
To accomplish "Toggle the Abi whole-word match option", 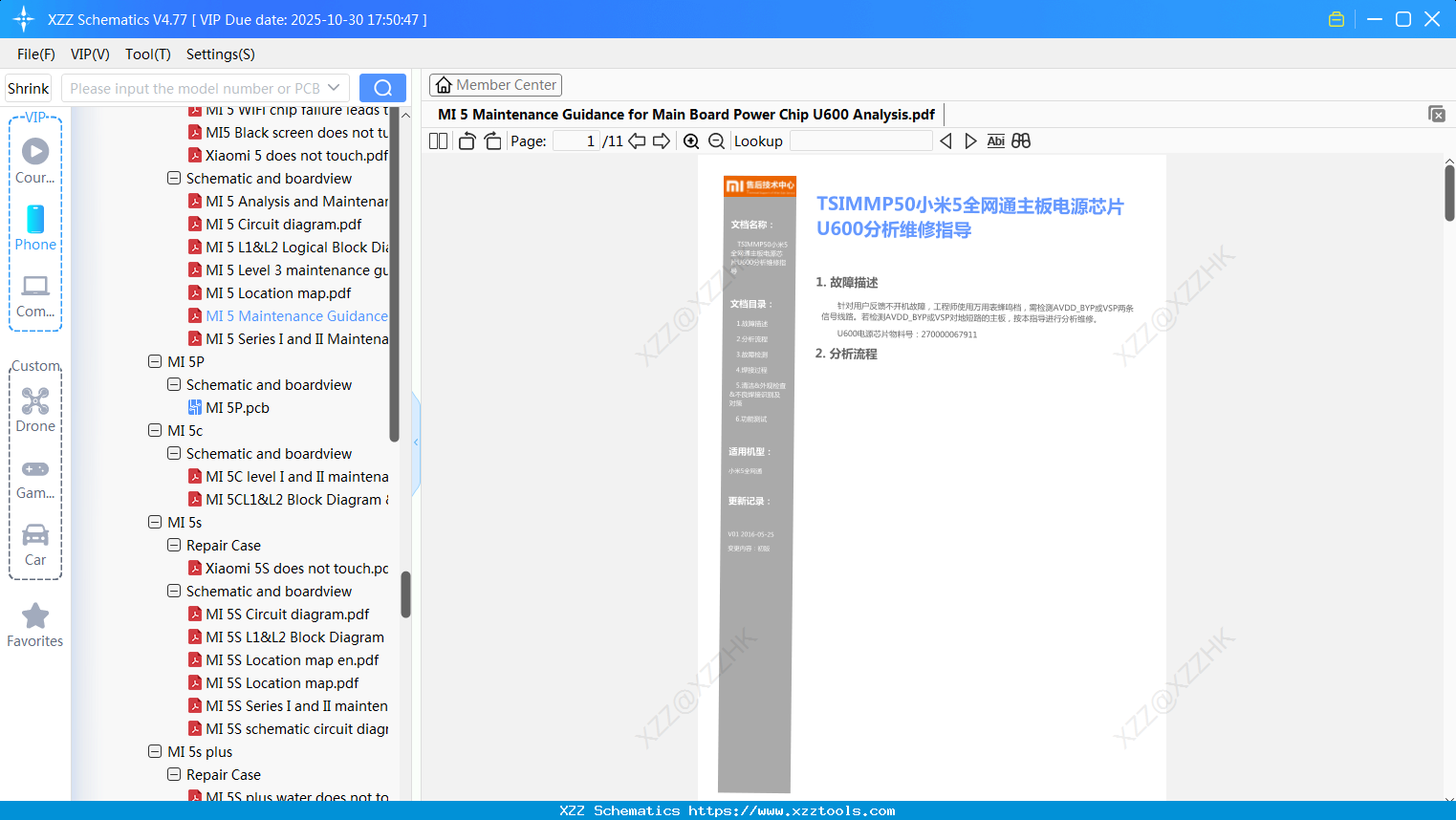I will click(x=995, y=140).
